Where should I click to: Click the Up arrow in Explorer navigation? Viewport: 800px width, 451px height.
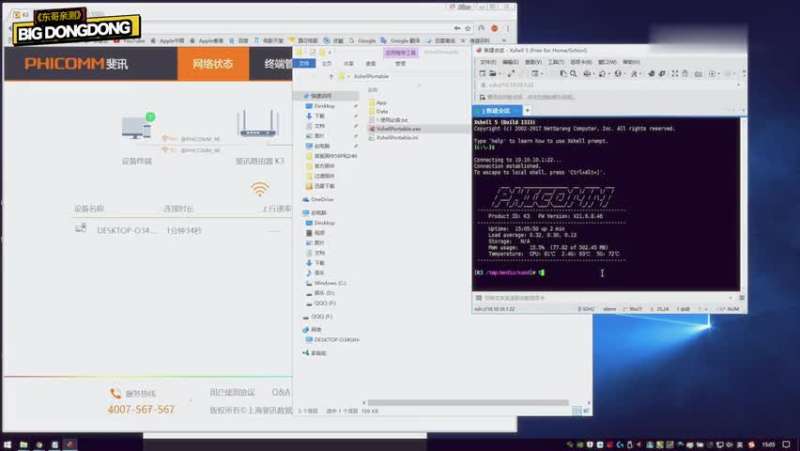(x=331, y=77)
